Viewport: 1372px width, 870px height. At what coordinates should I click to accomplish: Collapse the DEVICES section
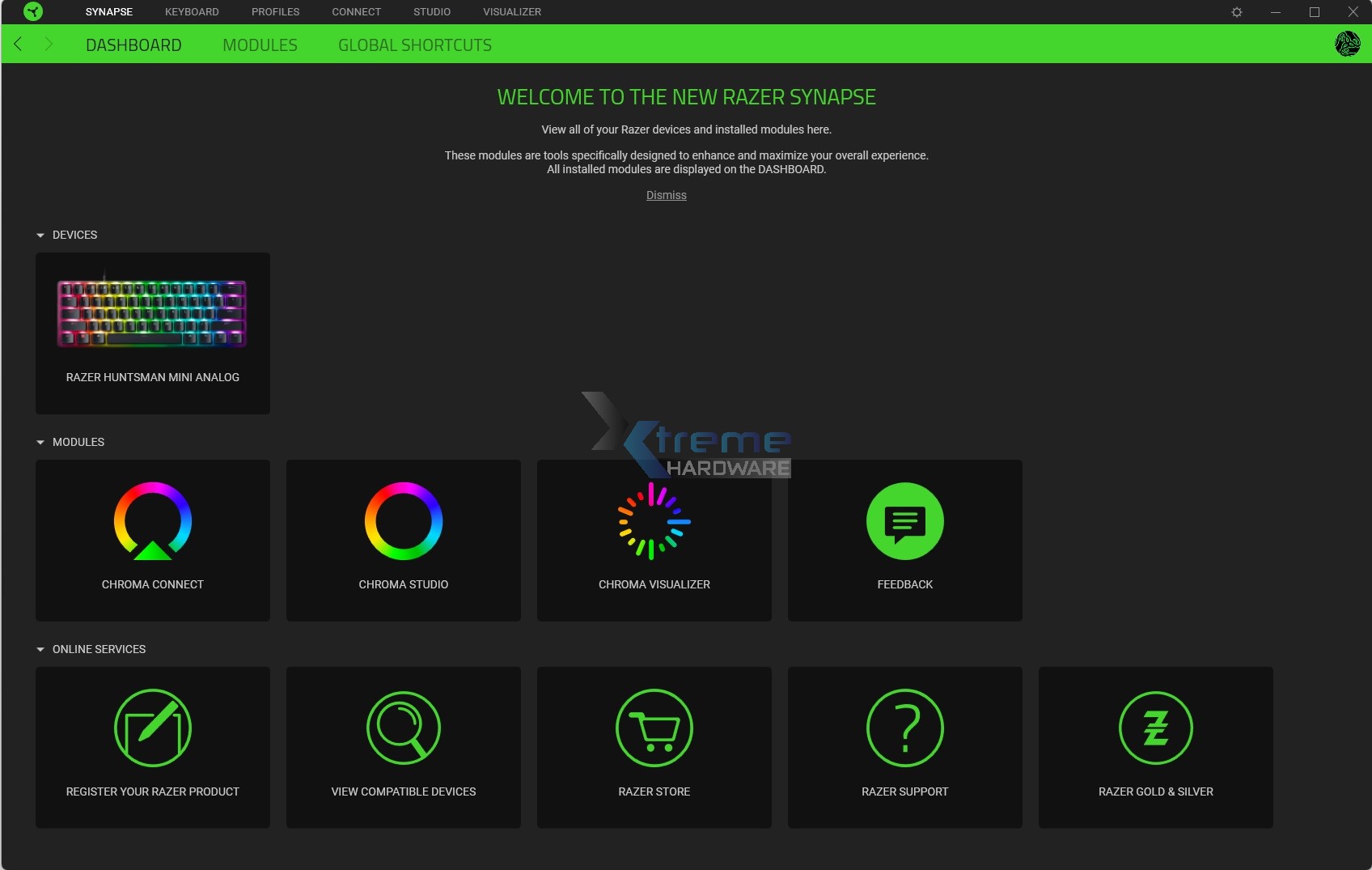point(39,235)
